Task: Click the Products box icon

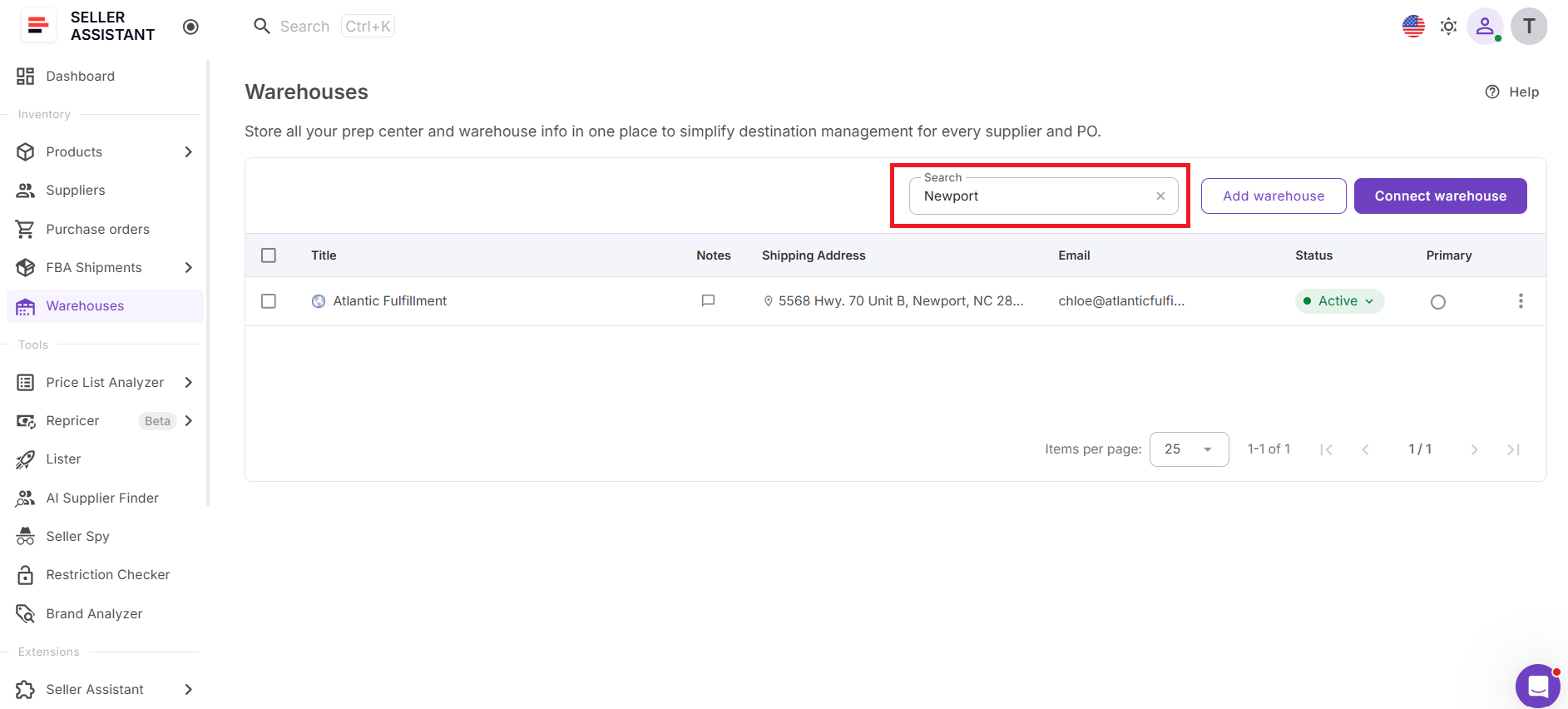Action: pyautogui.click(x=26, y=151)
